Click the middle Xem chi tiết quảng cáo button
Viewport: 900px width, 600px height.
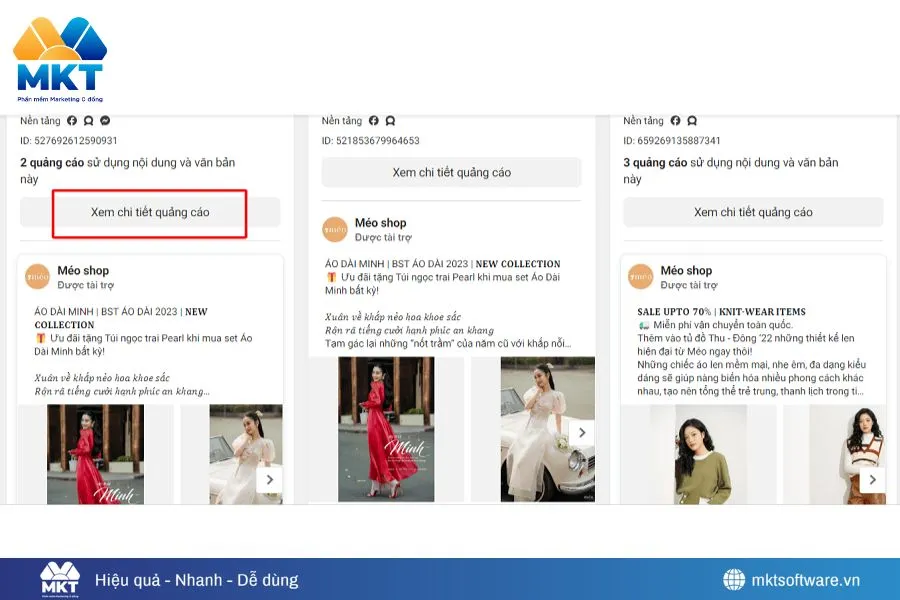click(x=451, y=172)
